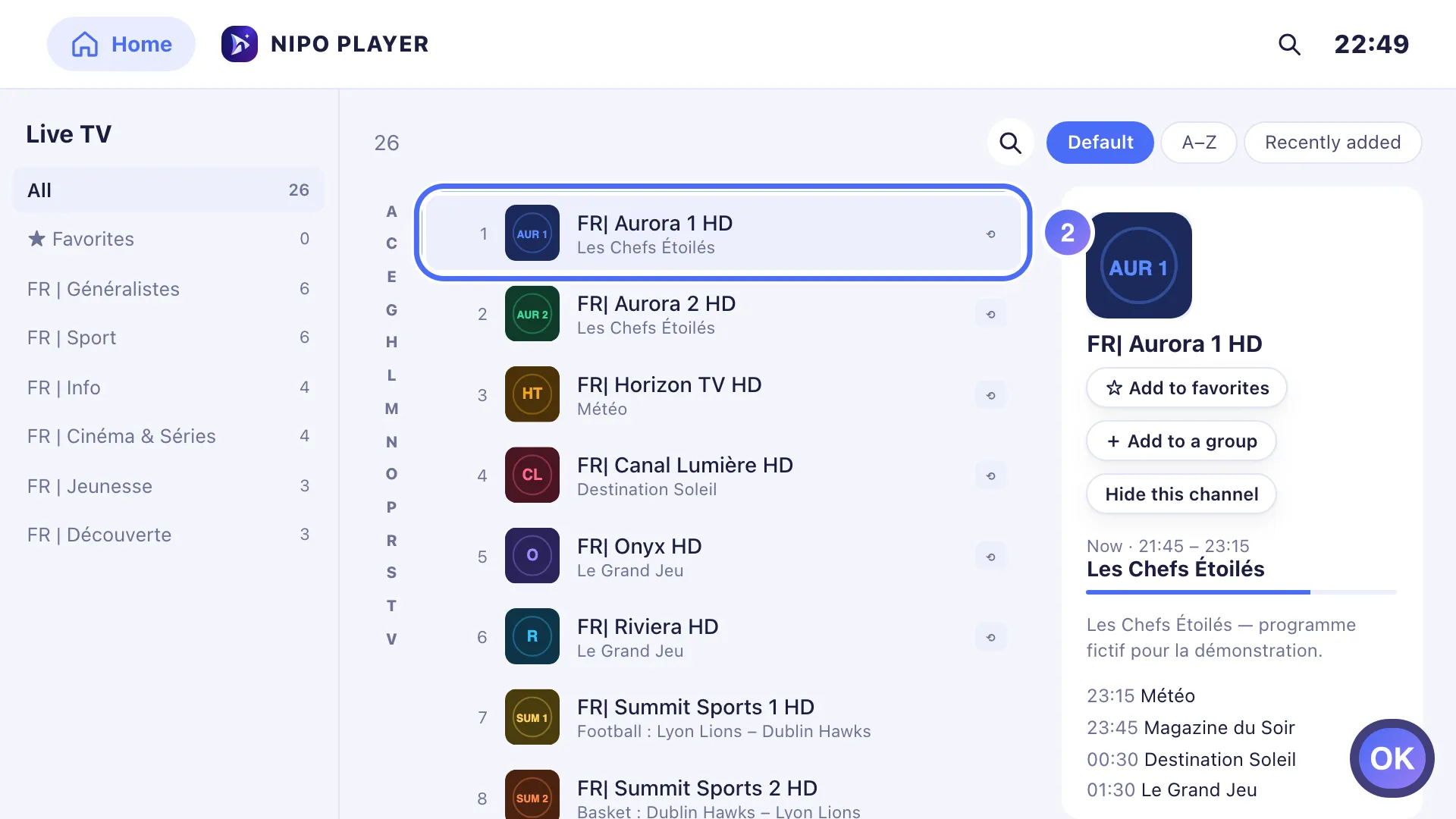The width and height of the screenshot is (1456, 819).
Task: Open FR | Cinéma & Séries category
Action: point(168,436)
